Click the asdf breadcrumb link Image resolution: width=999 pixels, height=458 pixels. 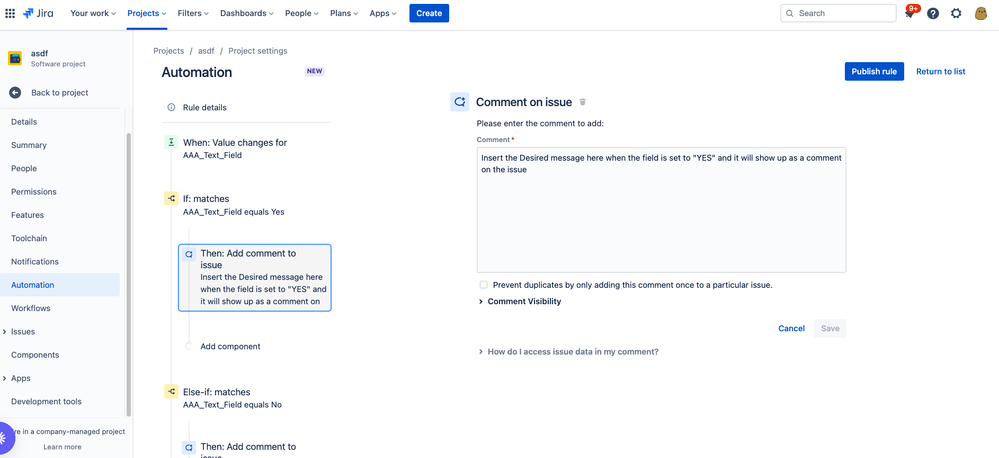coord(206,51)
